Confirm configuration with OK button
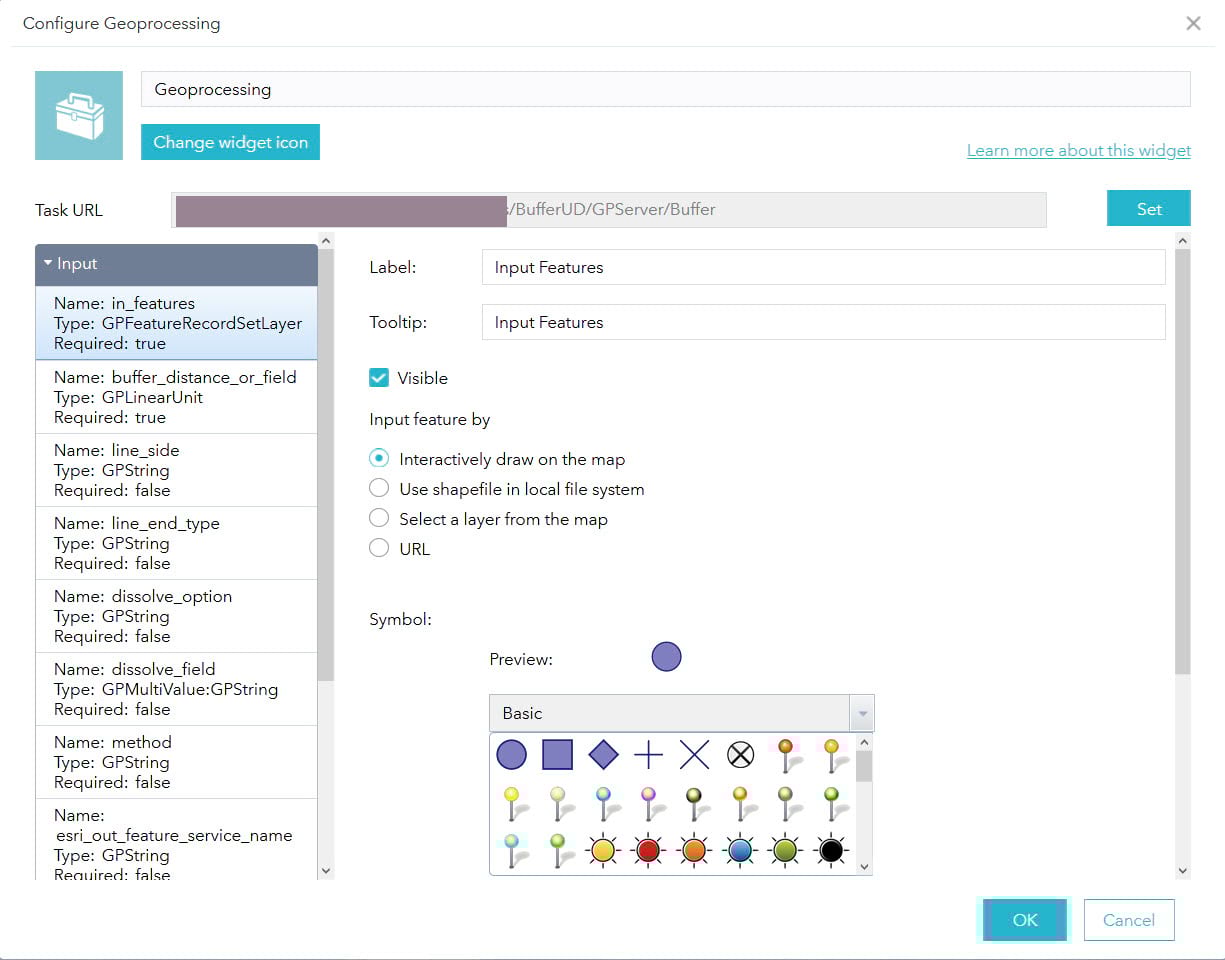The height and width of the screenshot is (960, 1225). [x=1025, y=920]
